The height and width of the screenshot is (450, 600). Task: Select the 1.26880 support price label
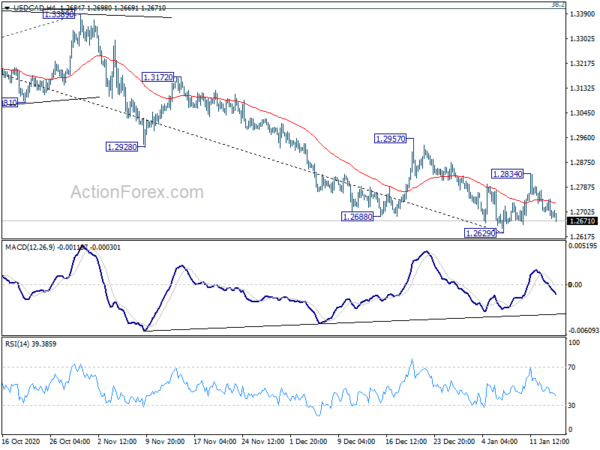coord(357,217)
